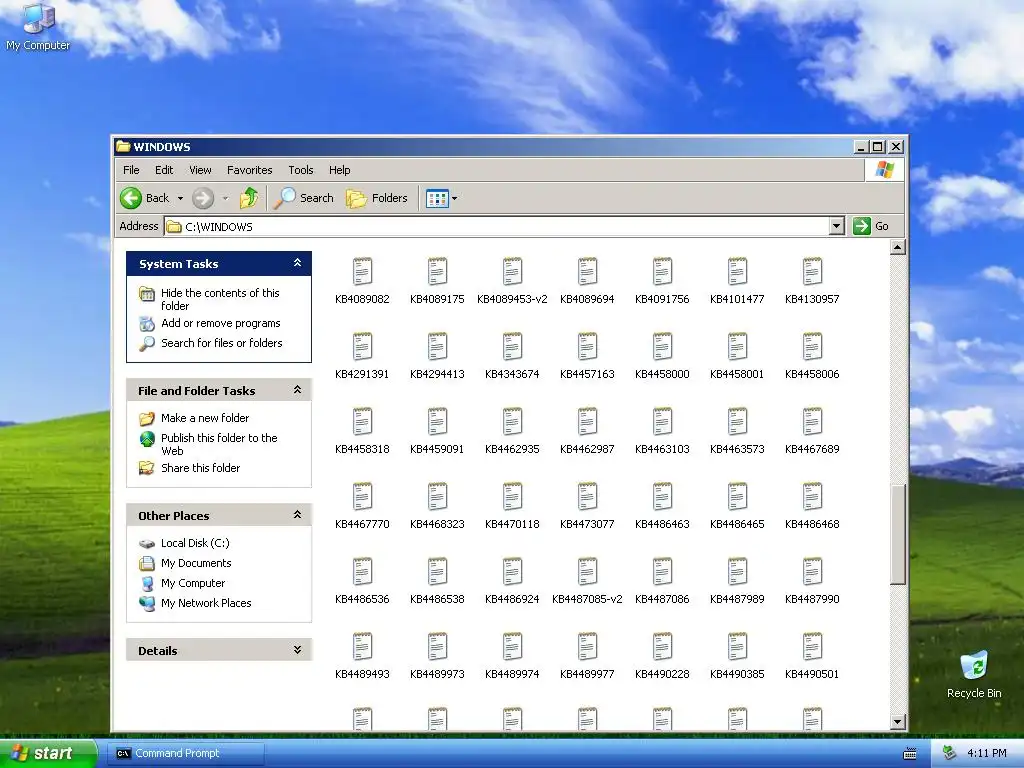Screen dimensions: 1024x768
Task: Click the KB4486536 file name label
Action: pyautogui.click(x=362, y=599)
